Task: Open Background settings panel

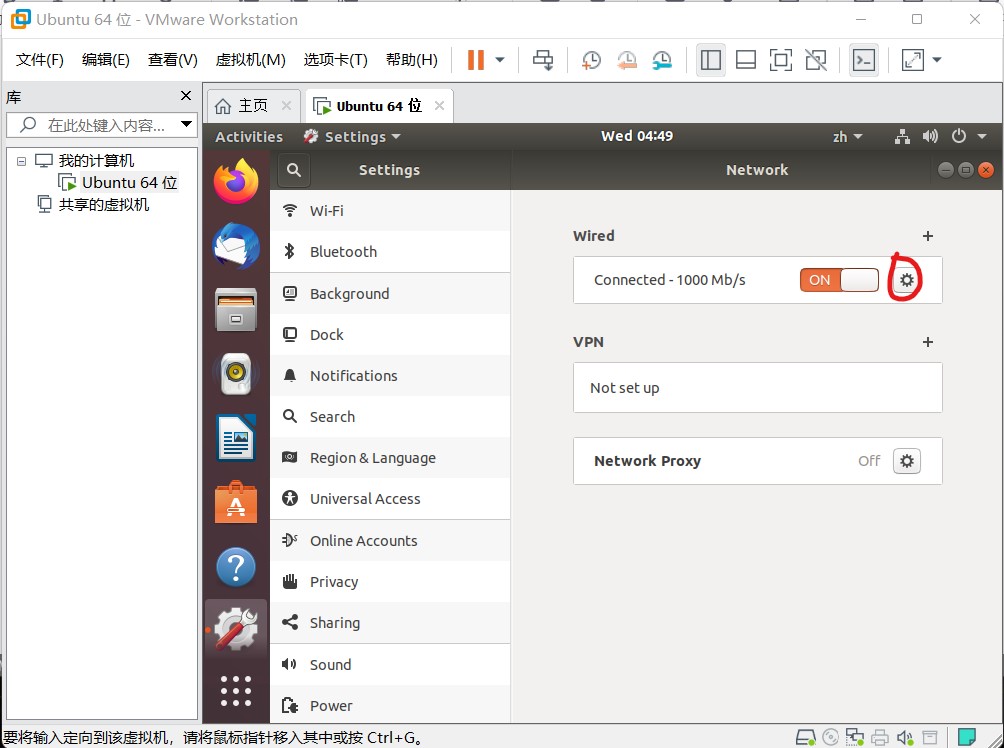Action: pos(390,294)
